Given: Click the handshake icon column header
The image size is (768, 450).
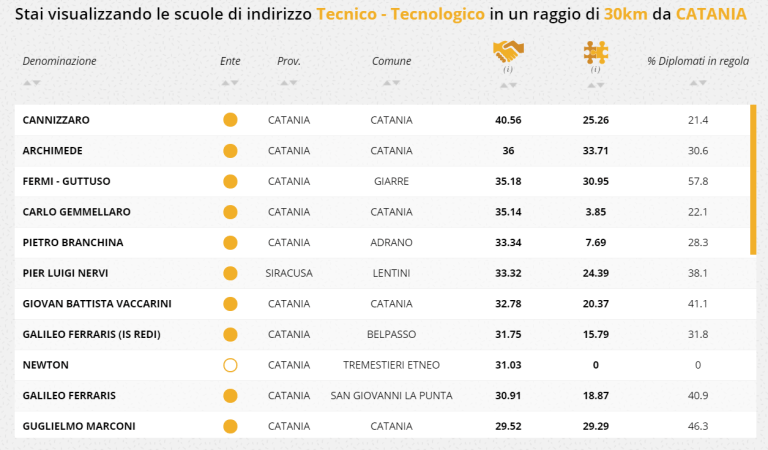Looking at the screenshot, I should tap(508, 51).
